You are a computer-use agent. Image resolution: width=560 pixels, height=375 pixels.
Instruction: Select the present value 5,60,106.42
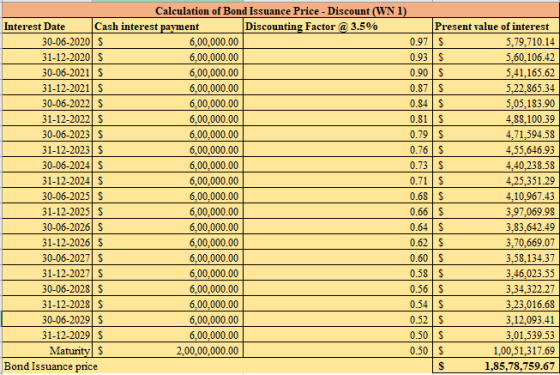pos(496,57)
